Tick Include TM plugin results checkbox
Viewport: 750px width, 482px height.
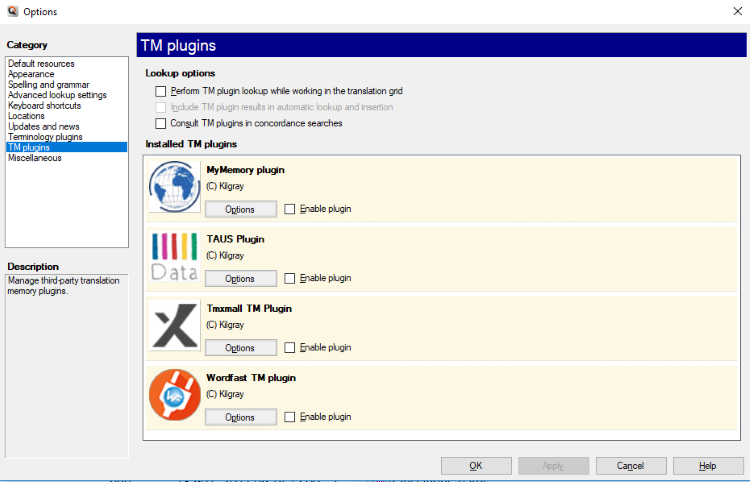[x=161, y=107]
